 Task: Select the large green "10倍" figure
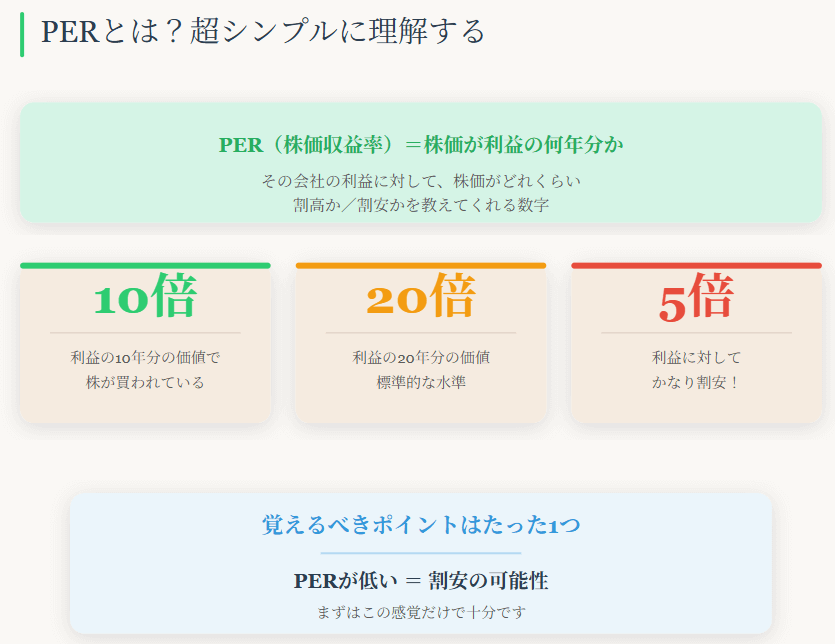coord(145,297)
